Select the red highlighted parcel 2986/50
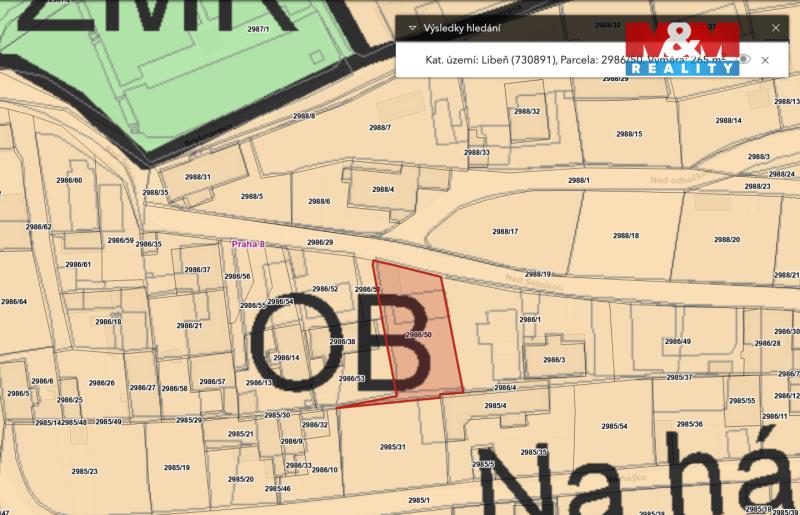 tap(418, 334)
